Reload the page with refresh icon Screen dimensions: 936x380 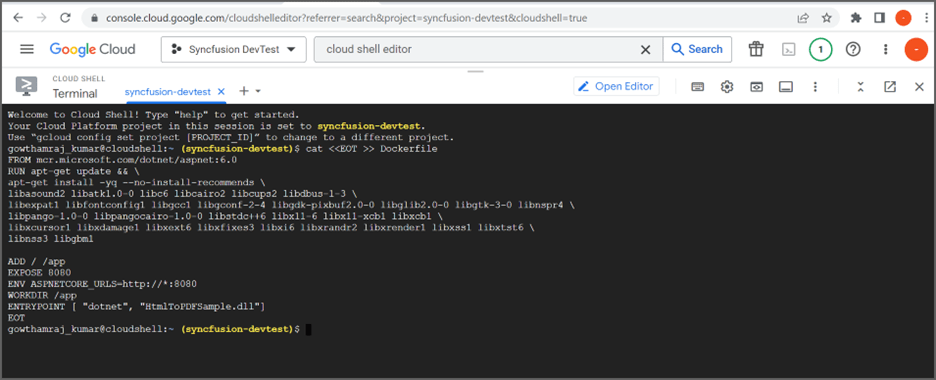point(66,18)
